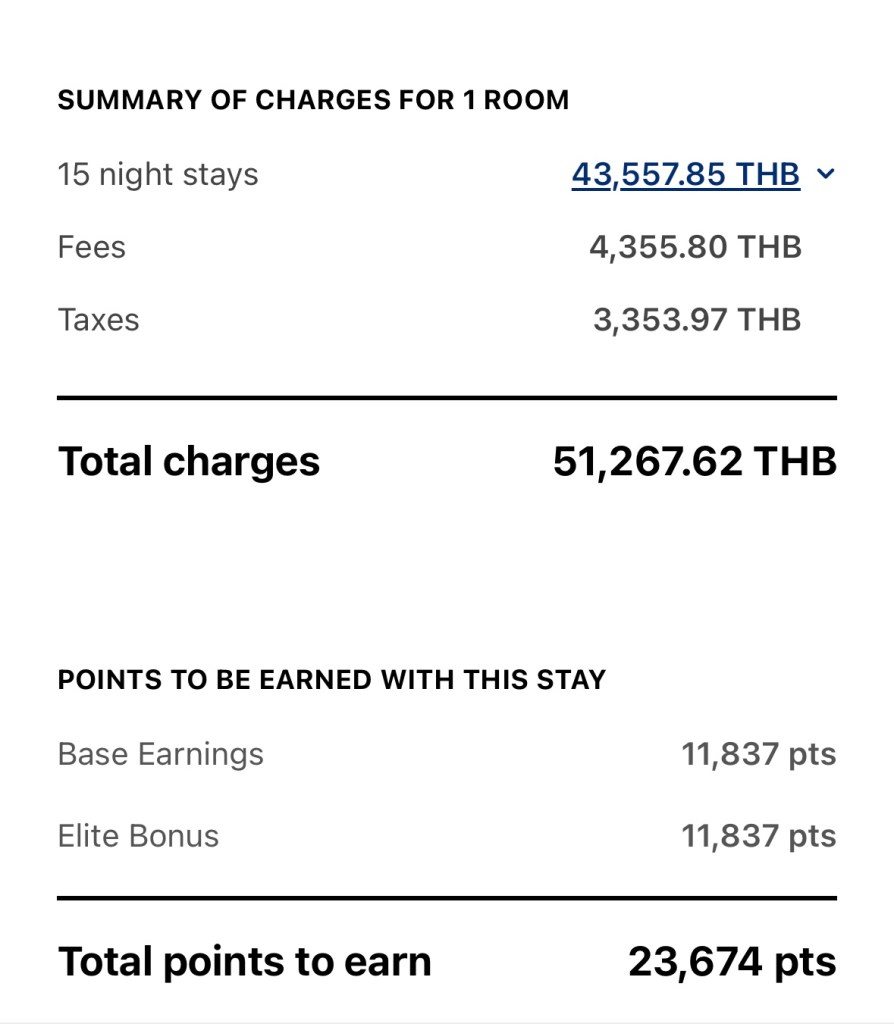Click the '15 night stays' label
894x1024 pixels.
click(158, 175)
